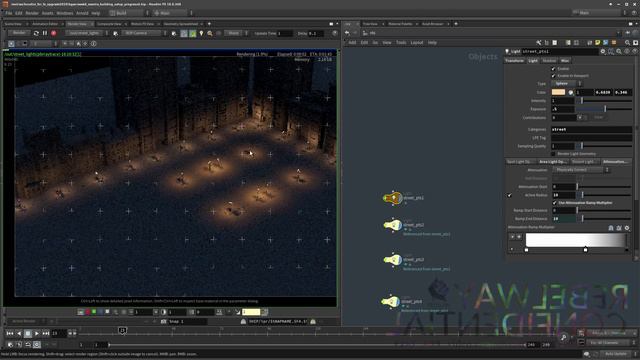This screenshot has height=360, width=640.
Task: Click the light bulb icon in render toolbar
Action: tap(201, 33)
